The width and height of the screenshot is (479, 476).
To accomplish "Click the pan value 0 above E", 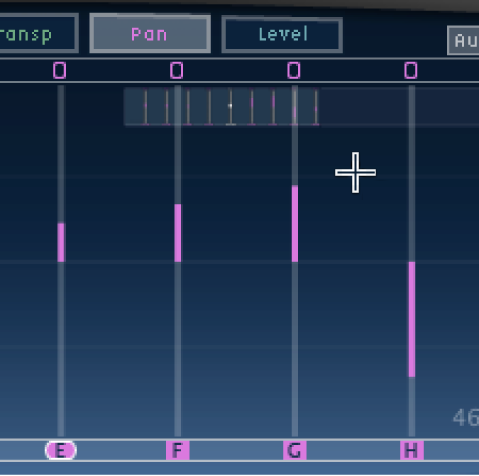I will (x=60, y=71).
